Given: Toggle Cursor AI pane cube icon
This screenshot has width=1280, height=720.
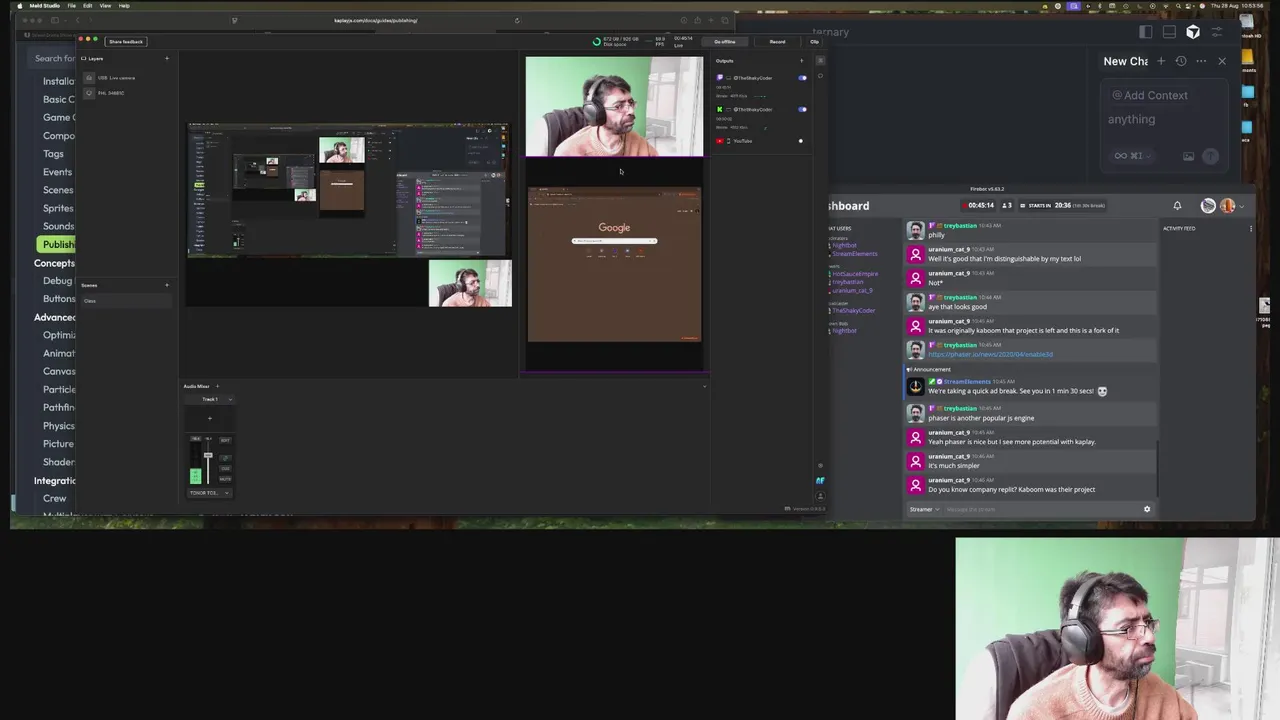Looking at the screenshot, I should click(1193, 32).
